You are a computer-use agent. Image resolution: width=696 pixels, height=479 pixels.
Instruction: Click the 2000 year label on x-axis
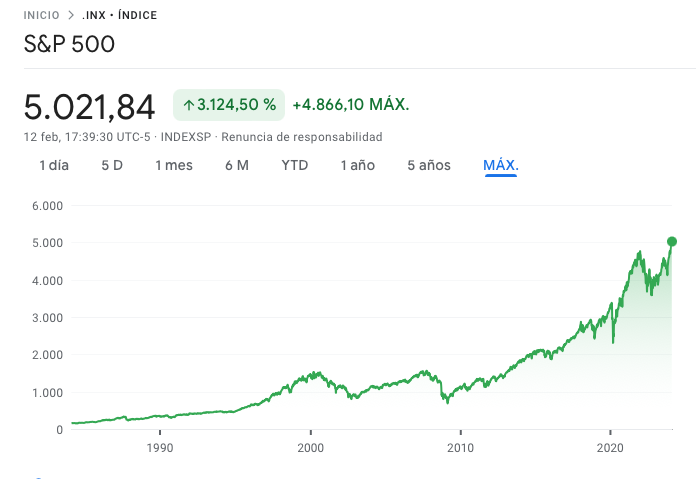point(311,449)
